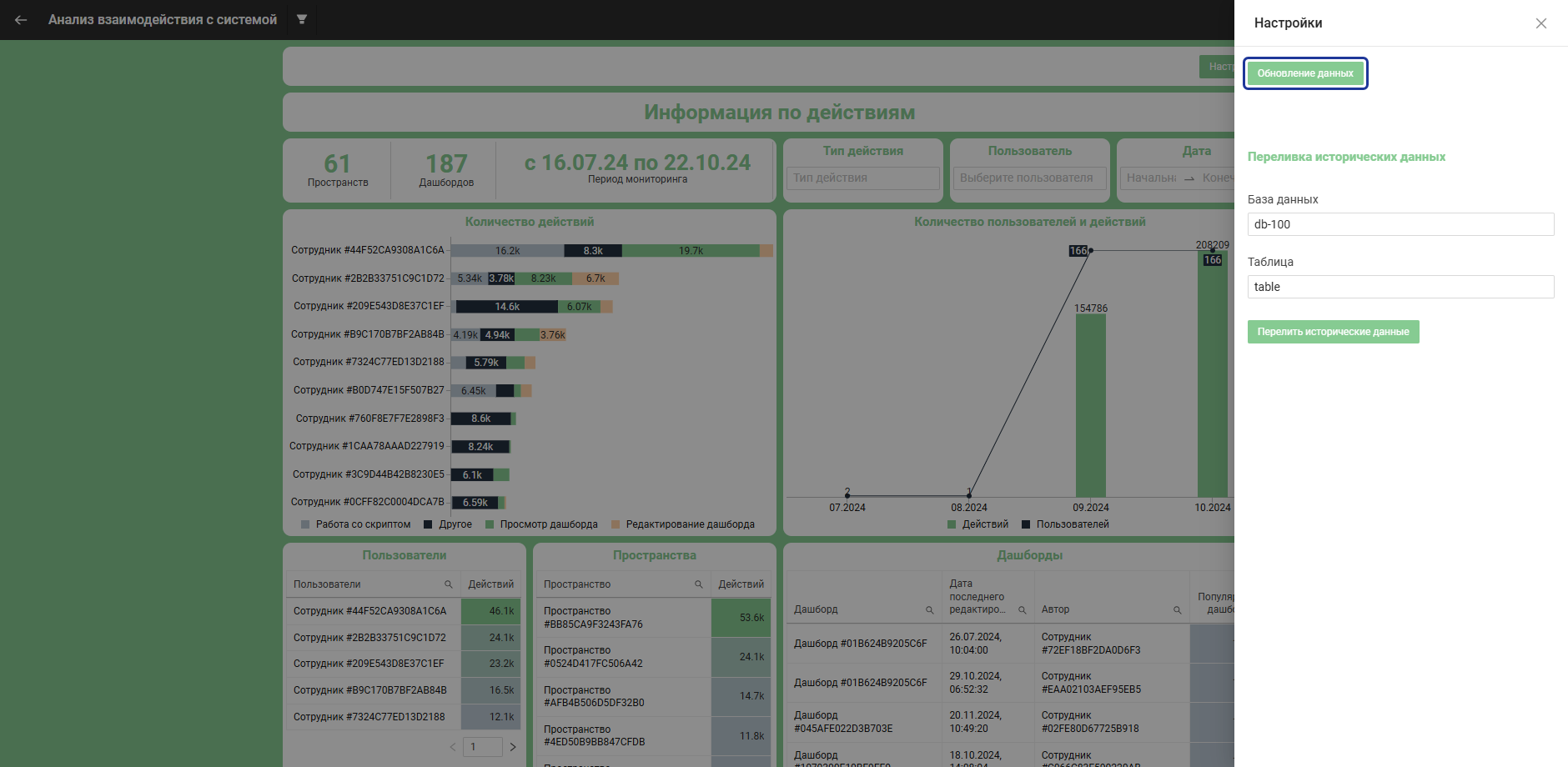Focus the Таблица input field
The width and height of the screenshot is (1568, 767).
pos(1400,287)
